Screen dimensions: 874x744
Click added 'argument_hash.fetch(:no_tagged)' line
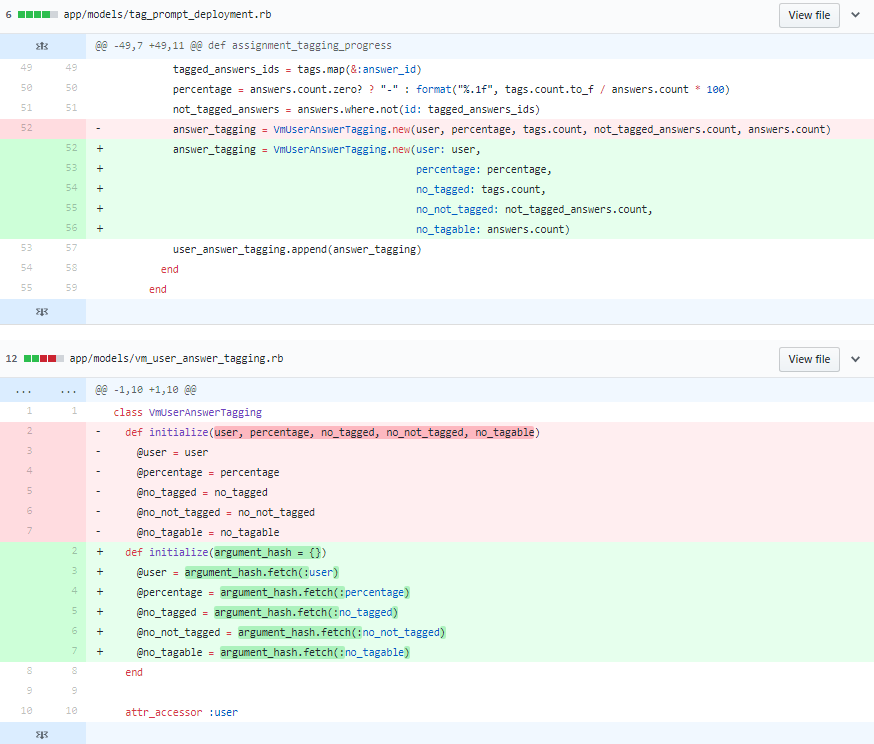[x=480, y=612]
